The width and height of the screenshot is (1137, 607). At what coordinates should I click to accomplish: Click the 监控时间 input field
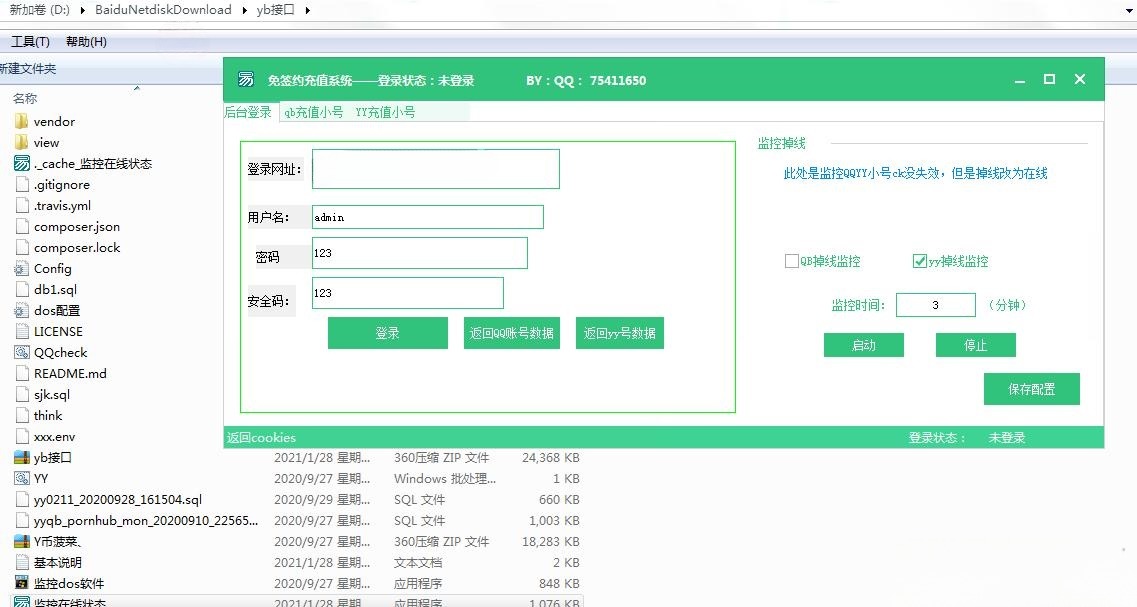[935, 304]
